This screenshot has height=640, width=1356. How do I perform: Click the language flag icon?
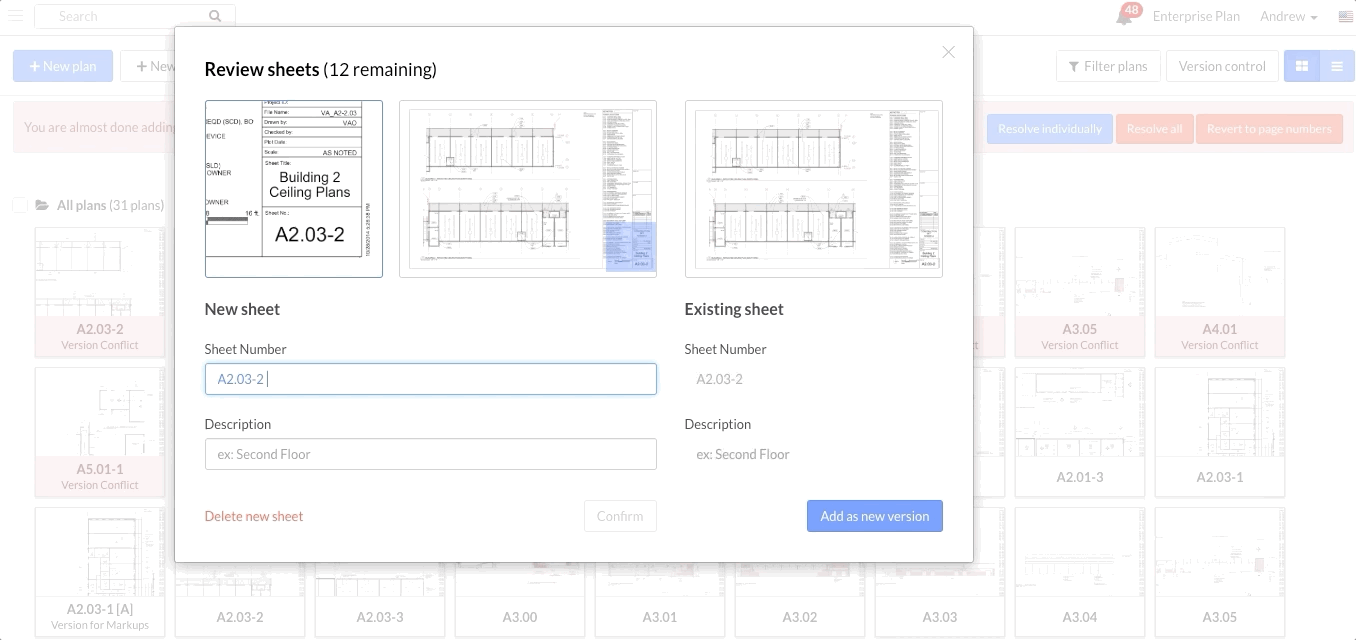click(1345, 16)
